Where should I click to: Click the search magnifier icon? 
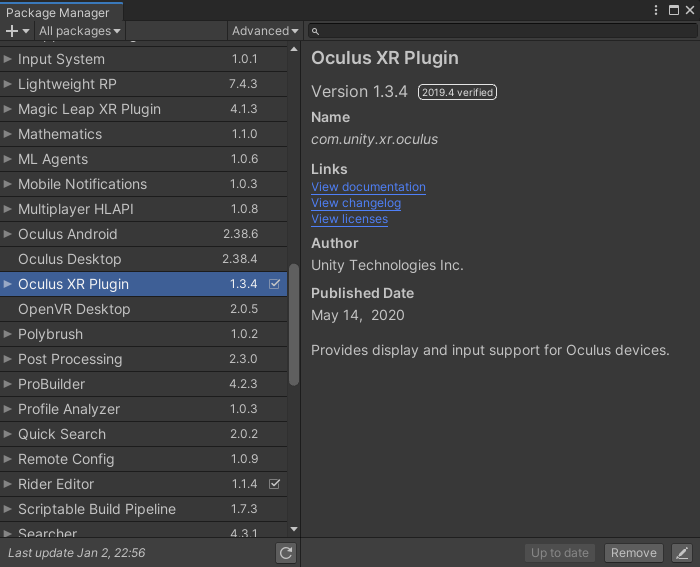point(315,32)
